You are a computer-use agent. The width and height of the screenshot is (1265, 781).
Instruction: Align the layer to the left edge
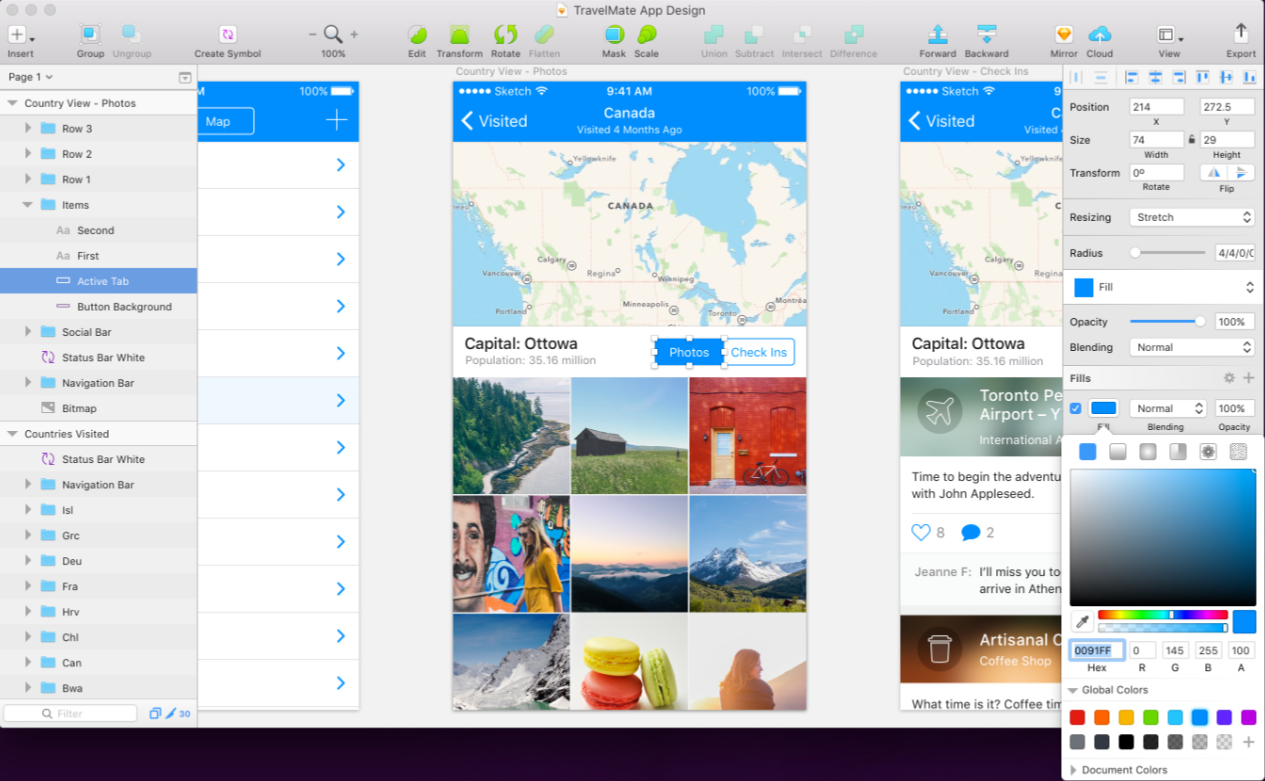[1132, 77]
